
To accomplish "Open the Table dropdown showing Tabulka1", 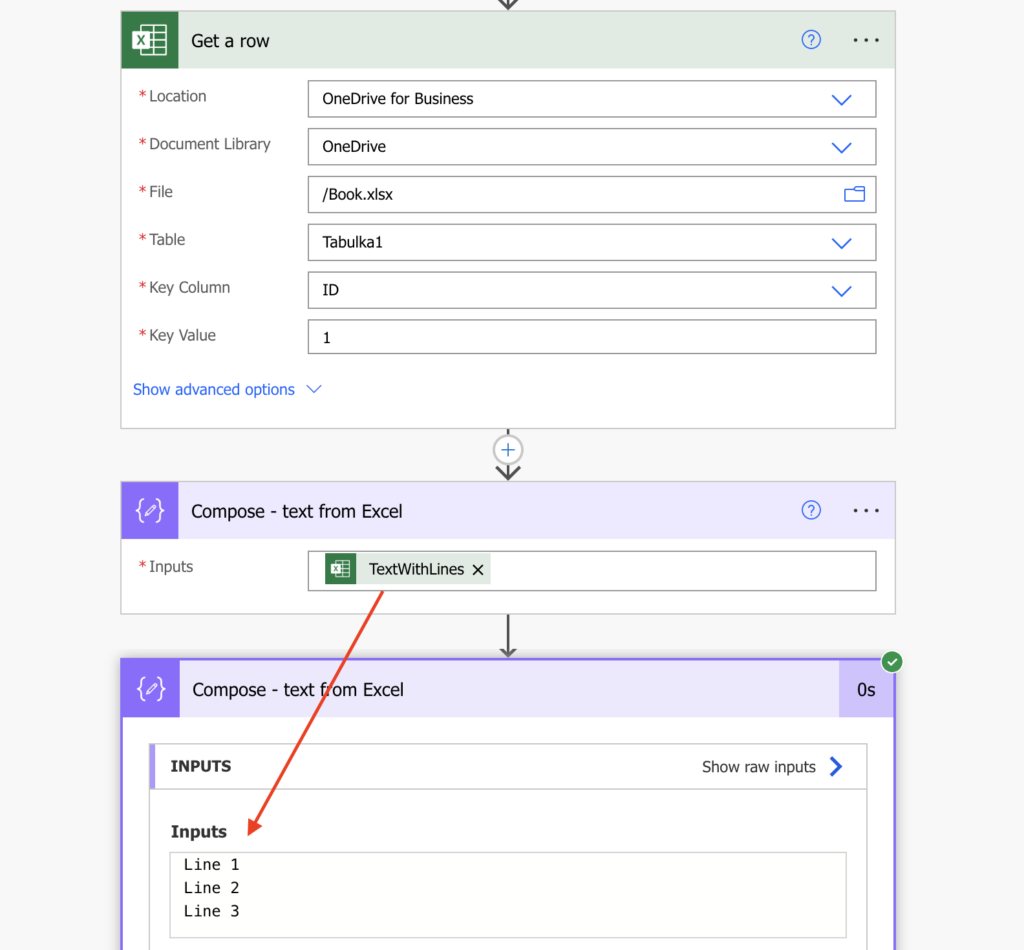I will tap(592, 242).
